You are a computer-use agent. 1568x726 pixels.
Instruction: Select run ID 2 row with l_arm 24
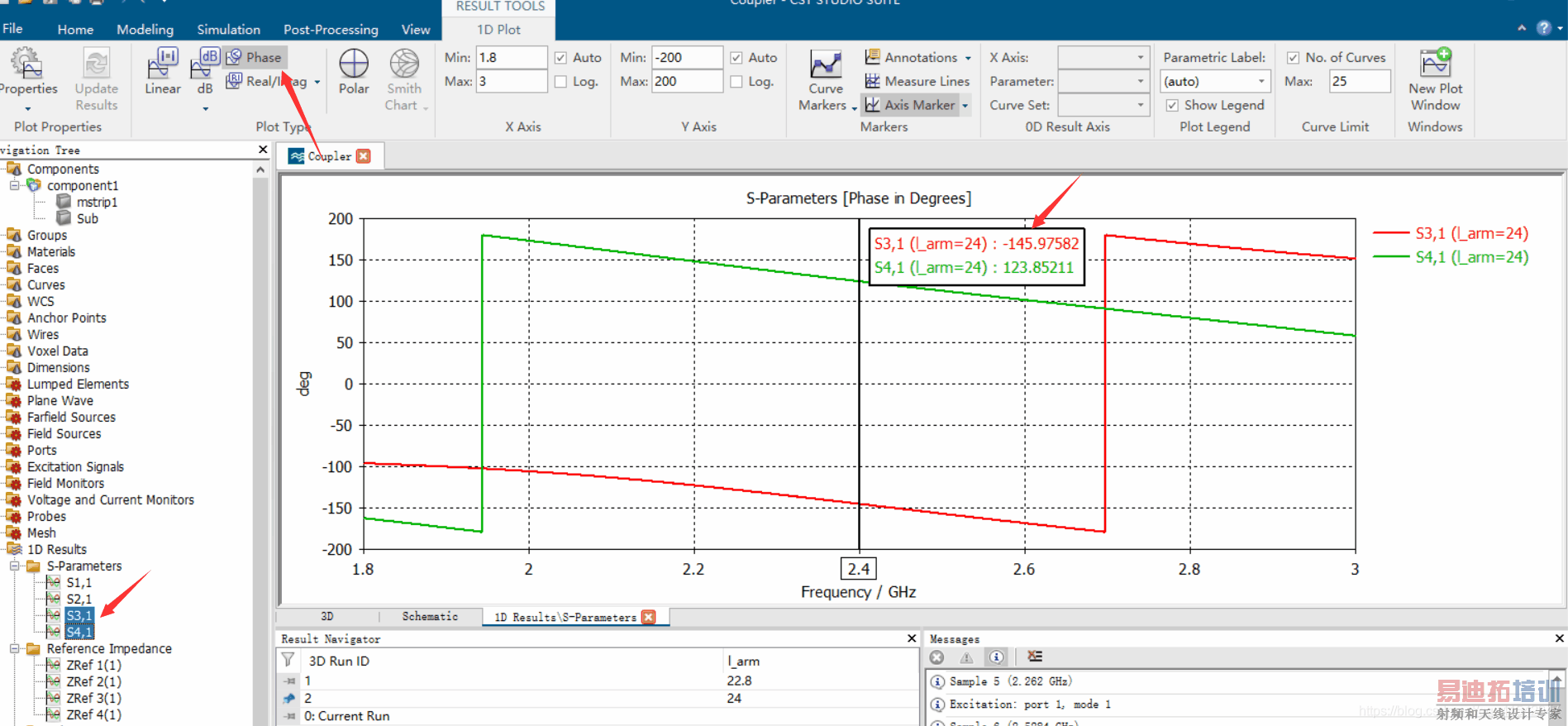tap(598, 699)
